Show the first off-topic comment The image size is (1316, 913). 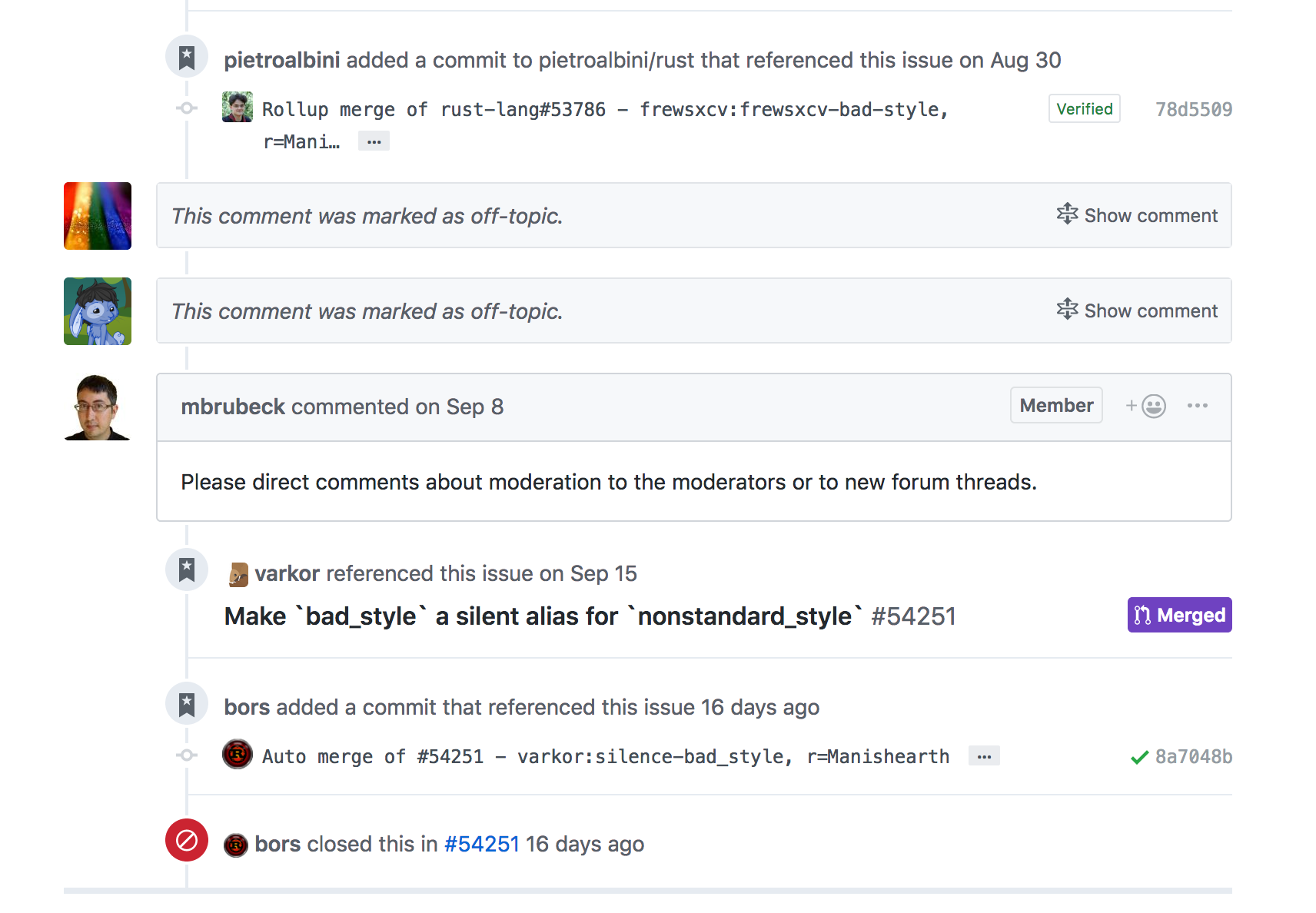[x=1137, y=215]
